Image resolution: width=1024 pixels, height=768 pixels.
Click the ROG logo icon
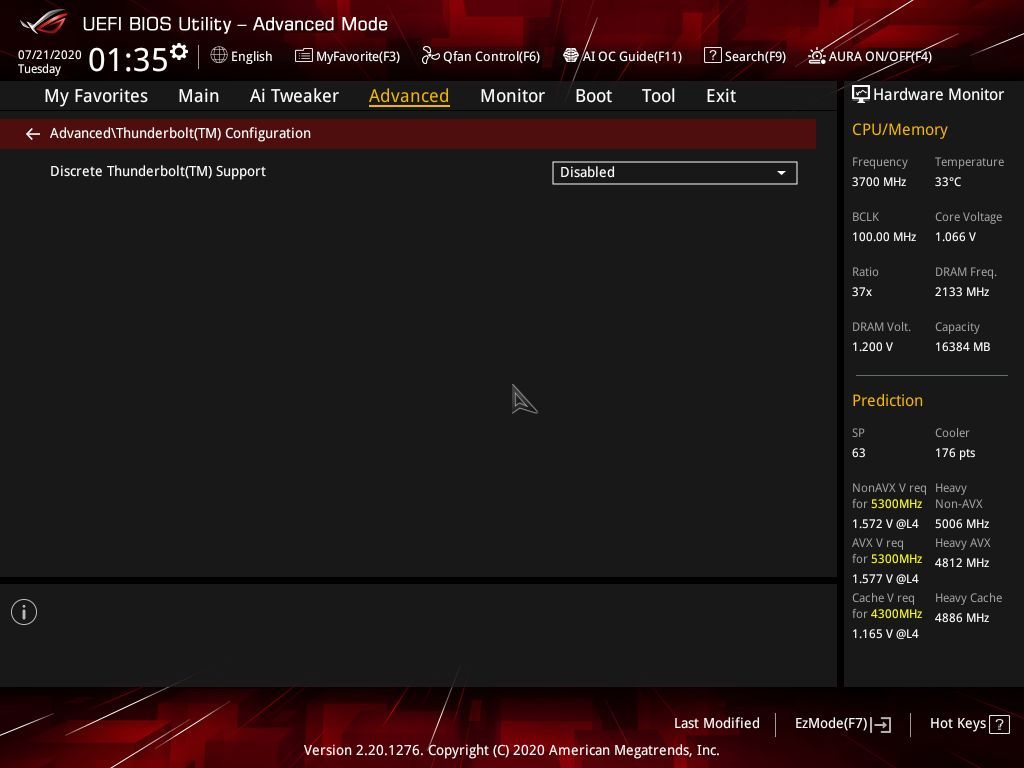point(44,22)
